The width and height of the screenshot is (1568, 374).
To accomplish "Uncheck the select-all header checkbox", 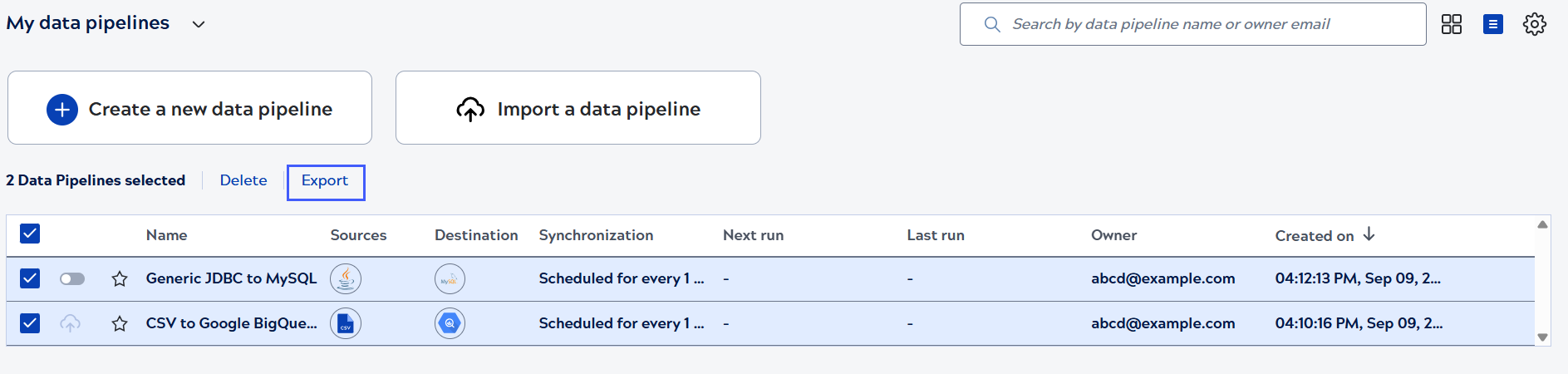I will tap(30, 234).
